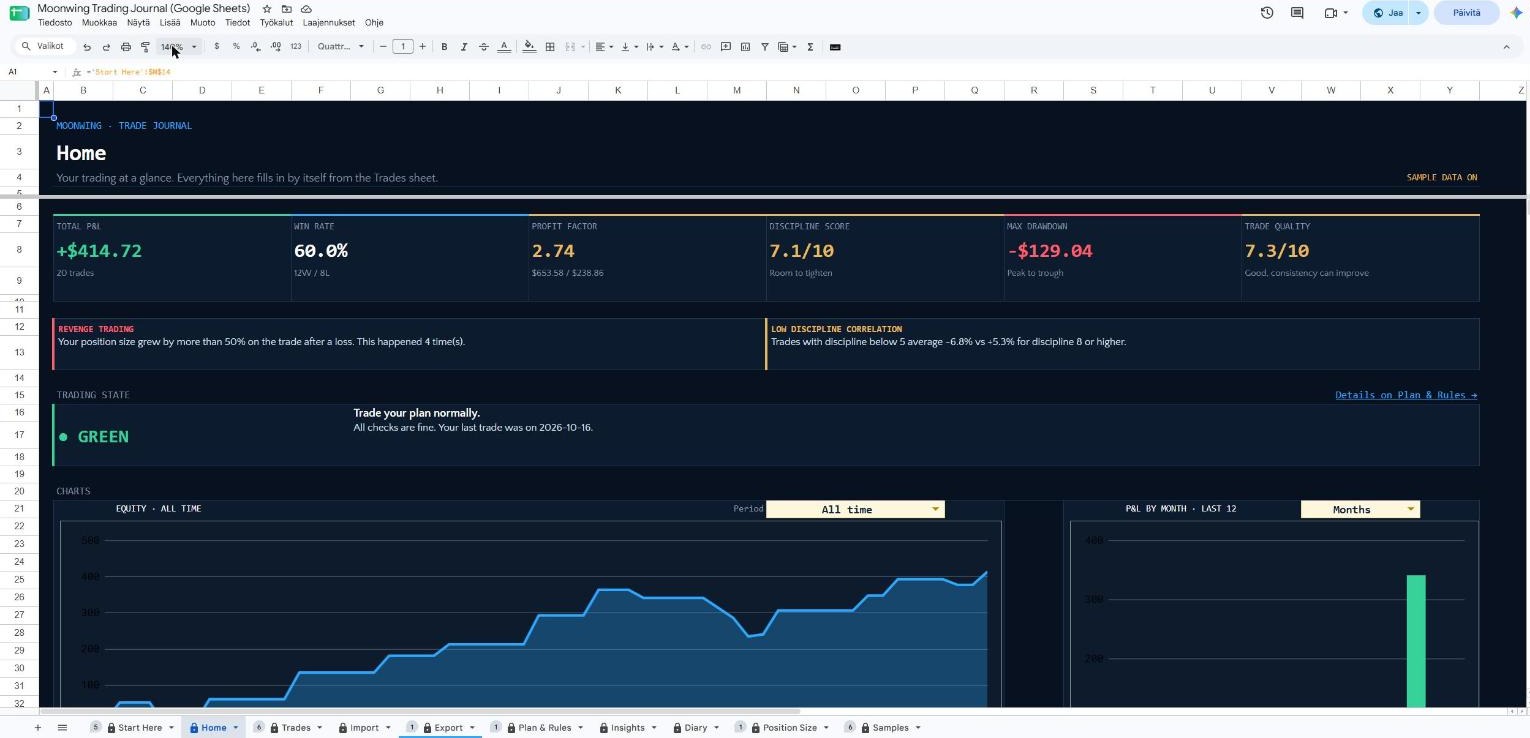
Task: Expand the 'Months' chart dropdown
Action: (1360, 509)
